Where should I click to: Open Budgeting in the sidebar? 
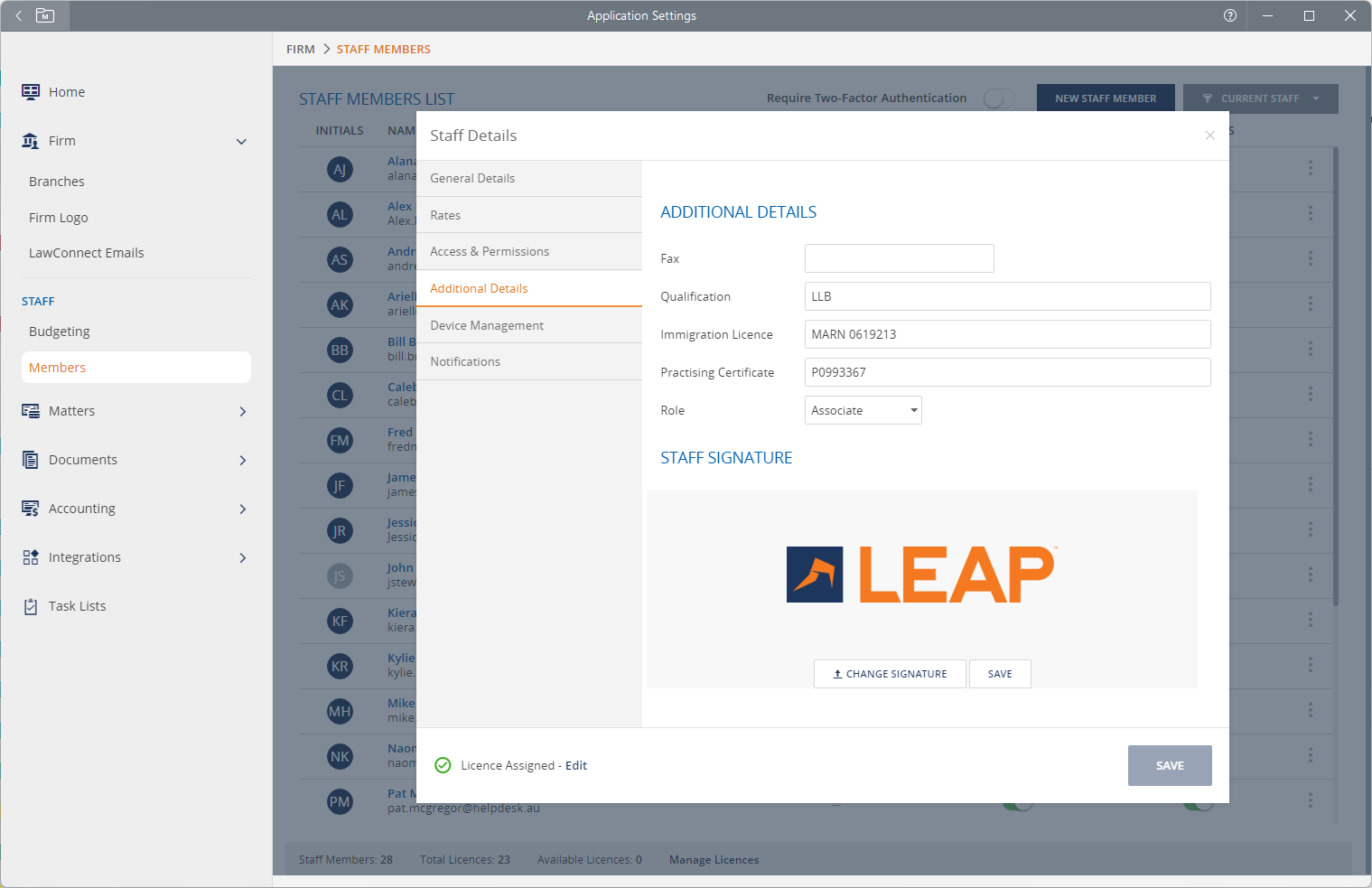60,332
